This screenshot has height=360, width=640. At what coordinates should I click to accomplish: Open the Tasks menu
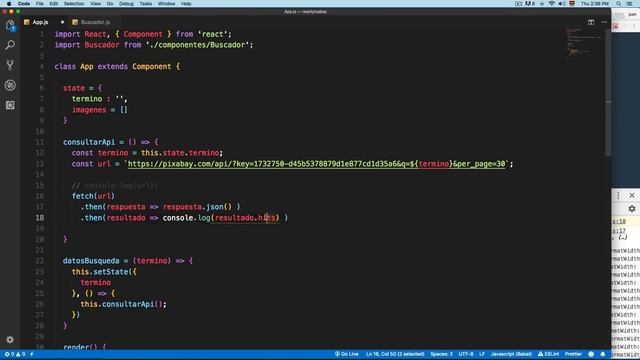[146, 4]
